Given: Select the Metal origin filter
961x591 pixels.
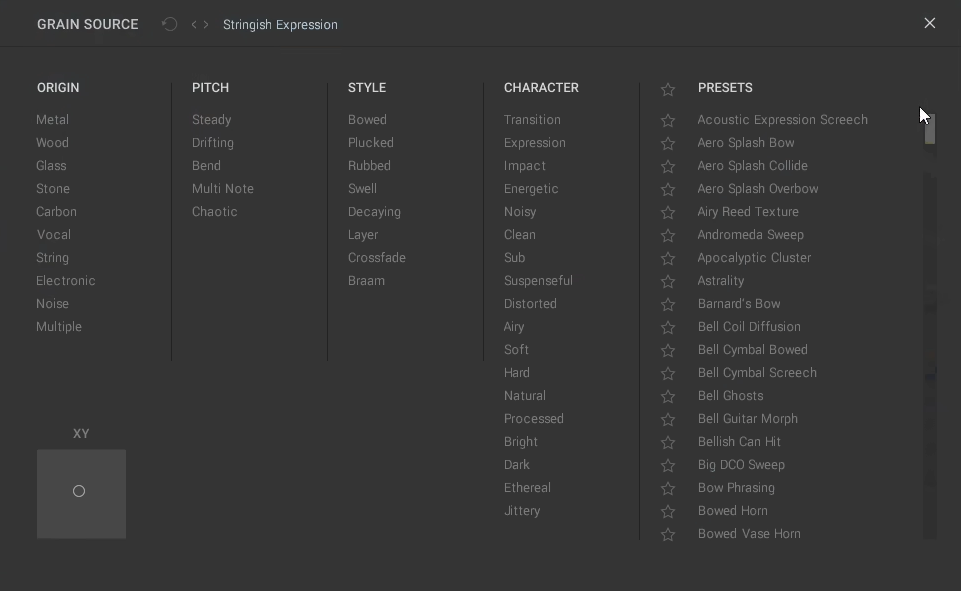Looking at the screenshot, I should pyautogui.click(x=52, y=119).
